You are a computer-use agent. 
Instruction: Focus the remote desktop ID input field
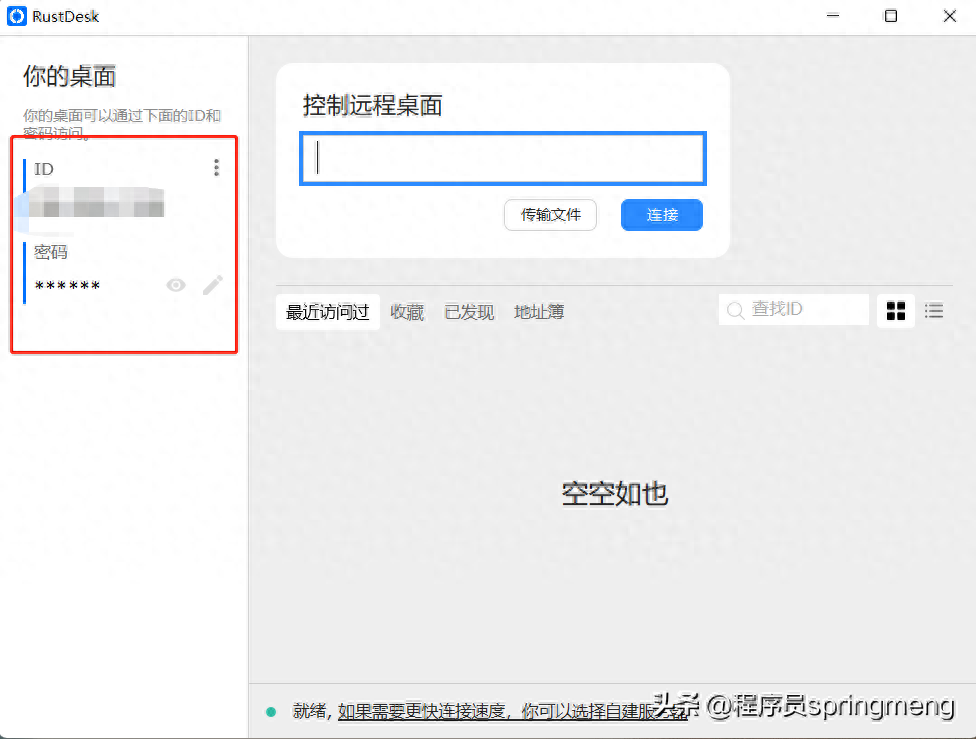click(x=503, y=158)
